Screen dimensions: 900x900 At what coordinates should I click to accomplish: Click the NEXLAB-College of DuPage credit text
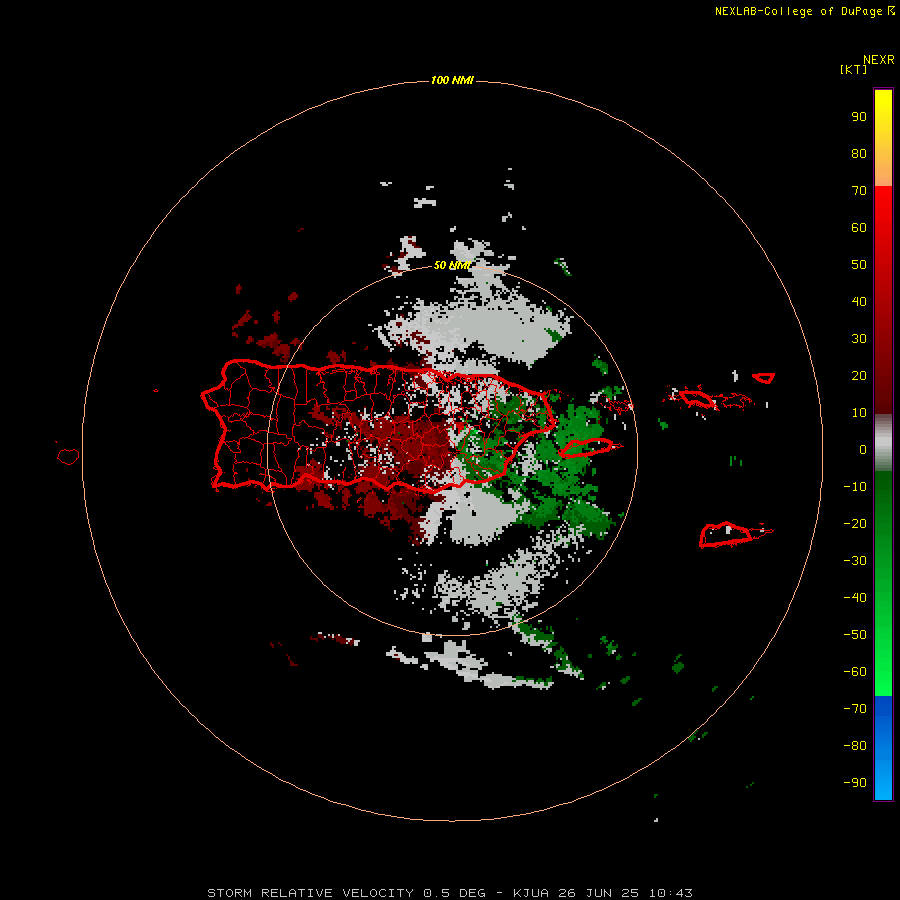[x=804, y=11]
